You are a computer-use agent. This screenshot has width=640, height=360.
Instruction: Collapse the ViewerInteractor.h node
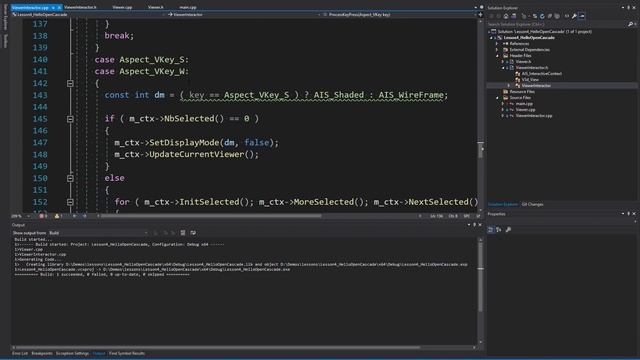tap(503, 68)
